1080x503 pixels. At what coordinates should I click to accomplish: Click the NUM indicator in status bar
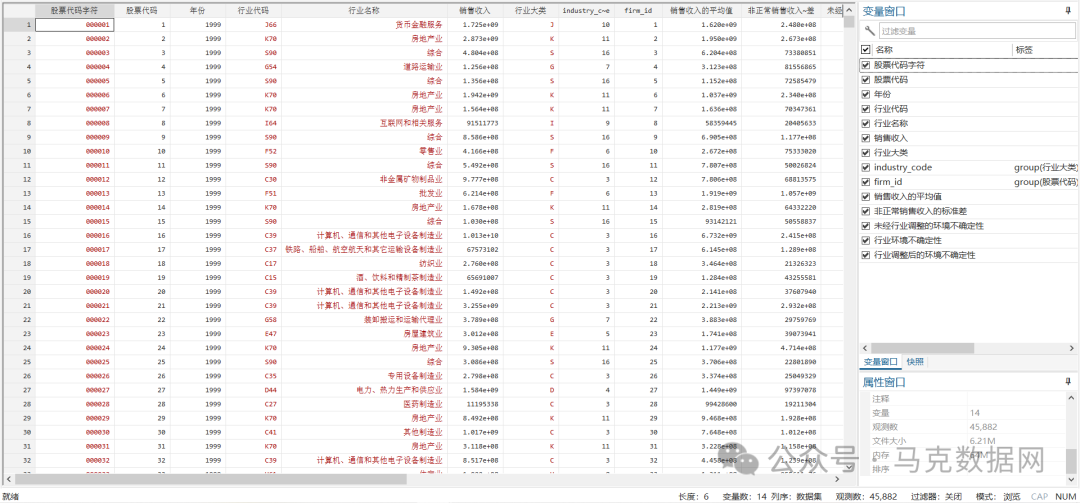pyautogui.click(x=1065, y=496)
